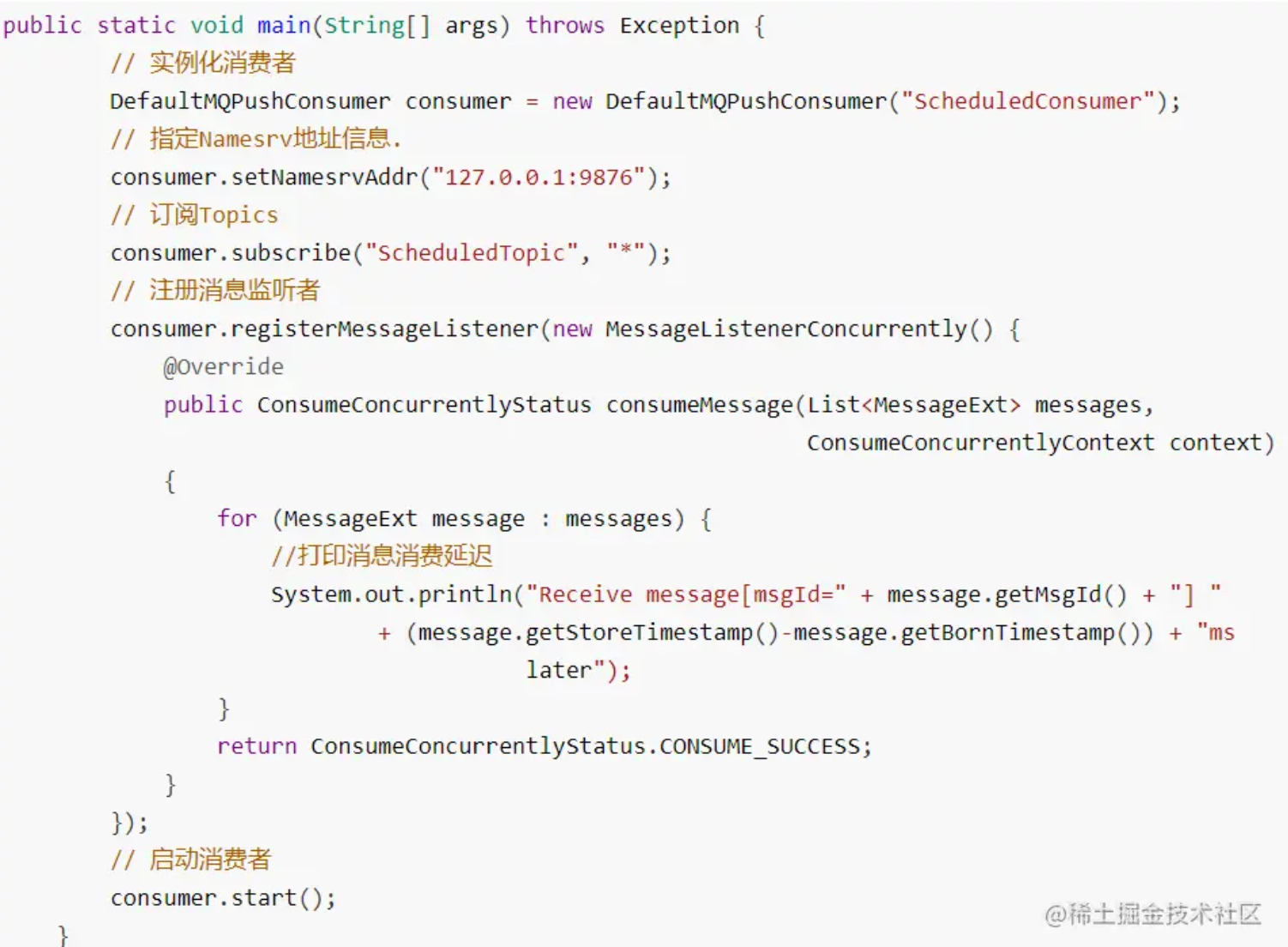Click the "throws" keyword in main signature
This screenshot has width=1288, height=947.
coord(565,26)
